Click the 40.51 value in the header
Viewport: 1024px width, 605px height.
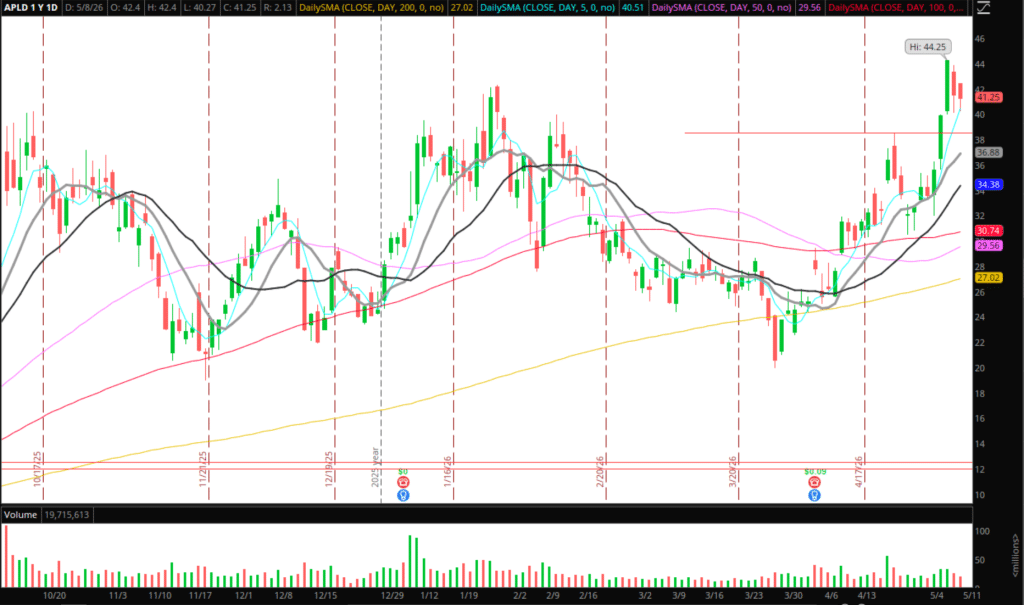pos(632,8)
